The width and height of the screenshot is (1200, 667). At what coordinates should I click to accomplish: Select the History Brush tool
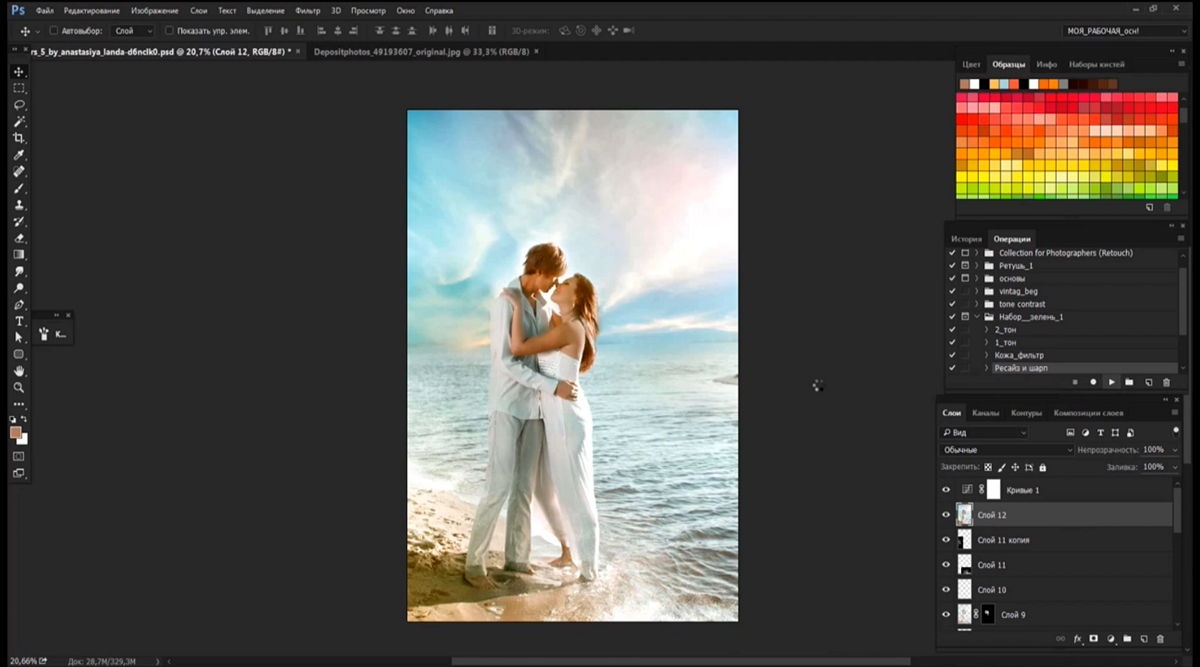pos(19,221)
